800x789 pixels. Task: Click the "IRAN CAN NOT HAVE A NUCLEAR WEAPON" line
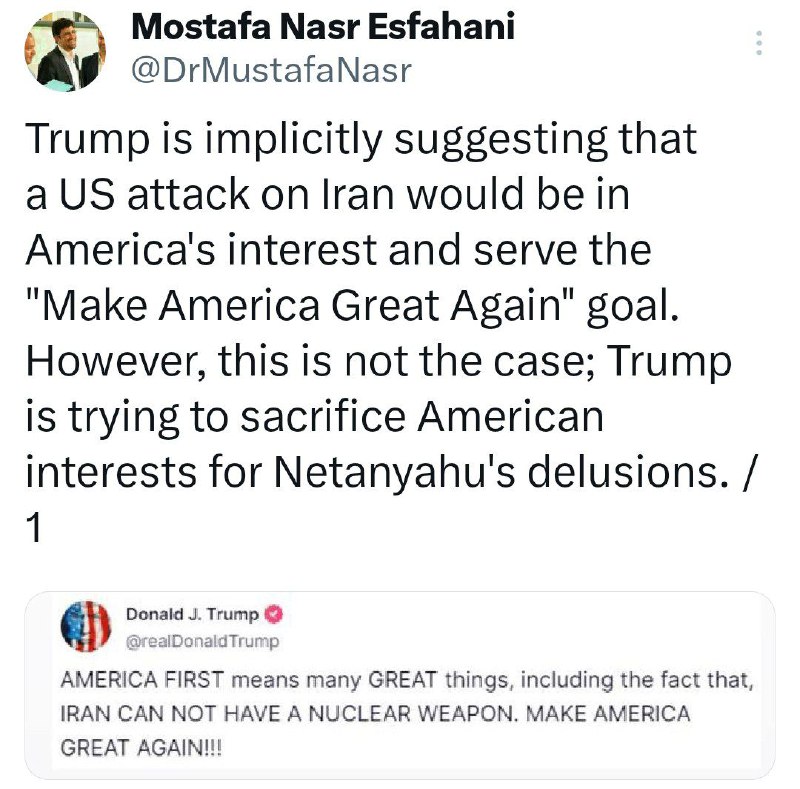[x=287, y=713]
